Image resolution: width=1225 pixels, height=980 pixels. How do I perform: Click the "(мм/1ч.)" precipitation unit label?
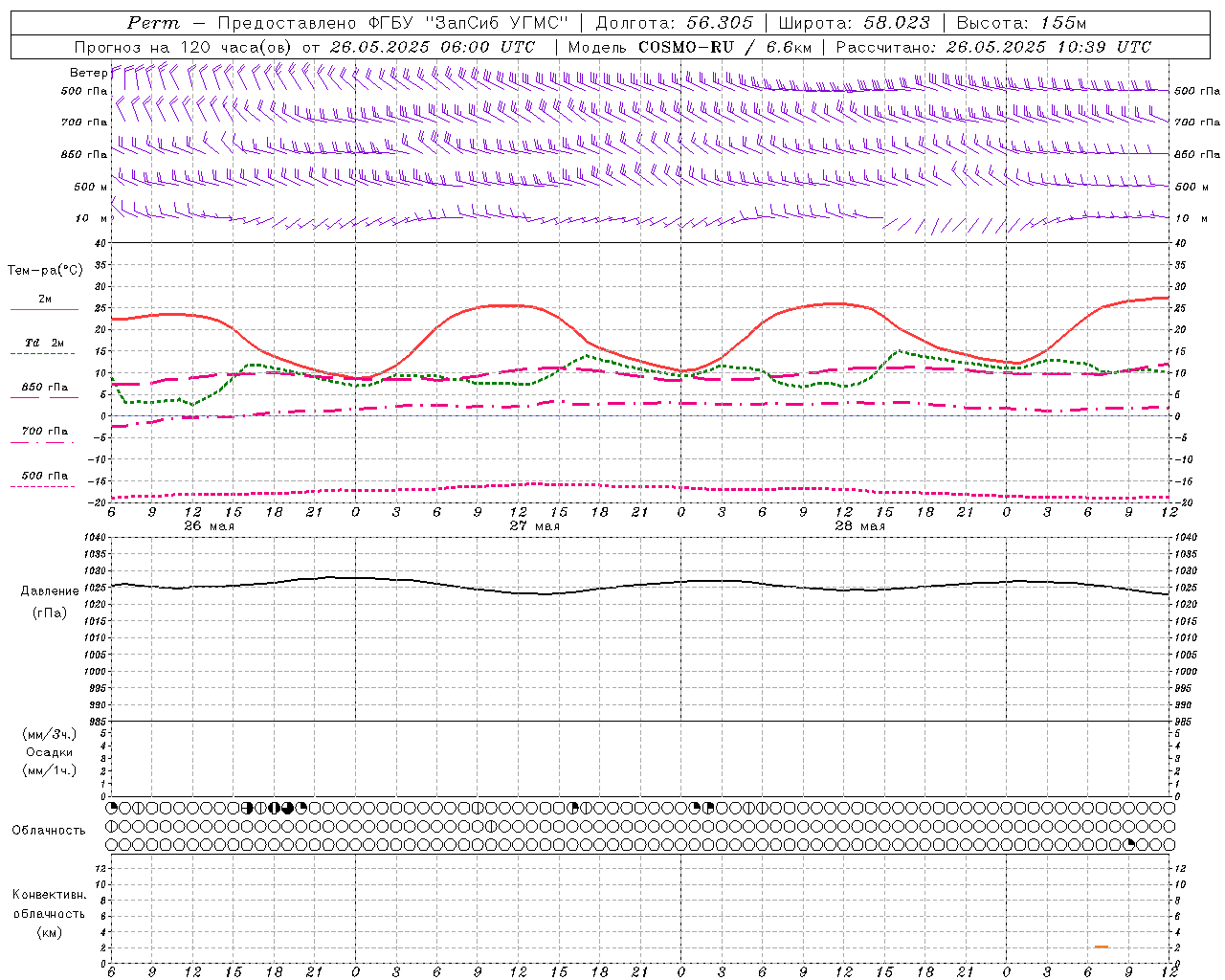[50, 770]
